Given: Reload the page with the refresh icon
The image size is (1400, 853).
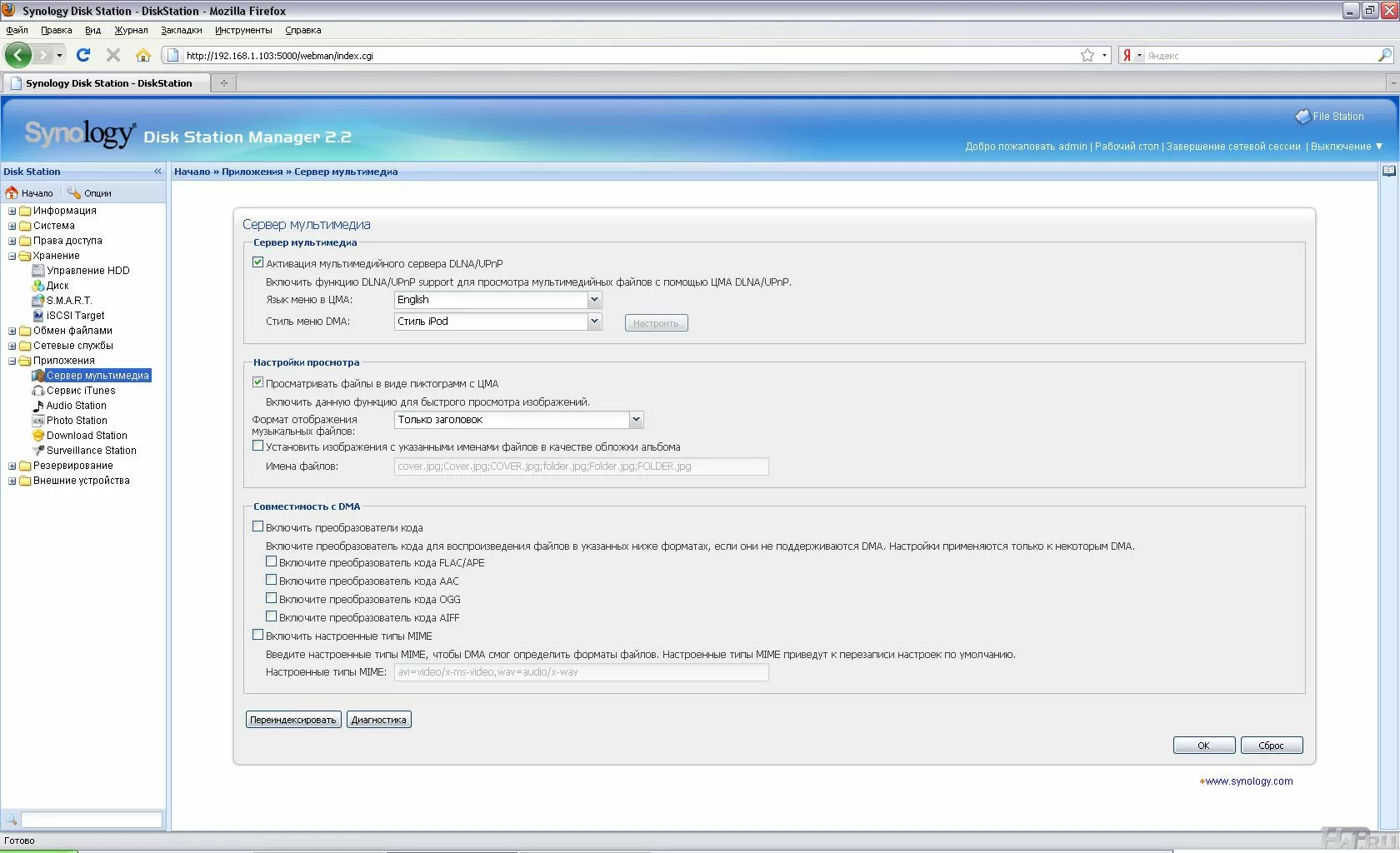Looking at the screenshot, I should coord(83,55).
